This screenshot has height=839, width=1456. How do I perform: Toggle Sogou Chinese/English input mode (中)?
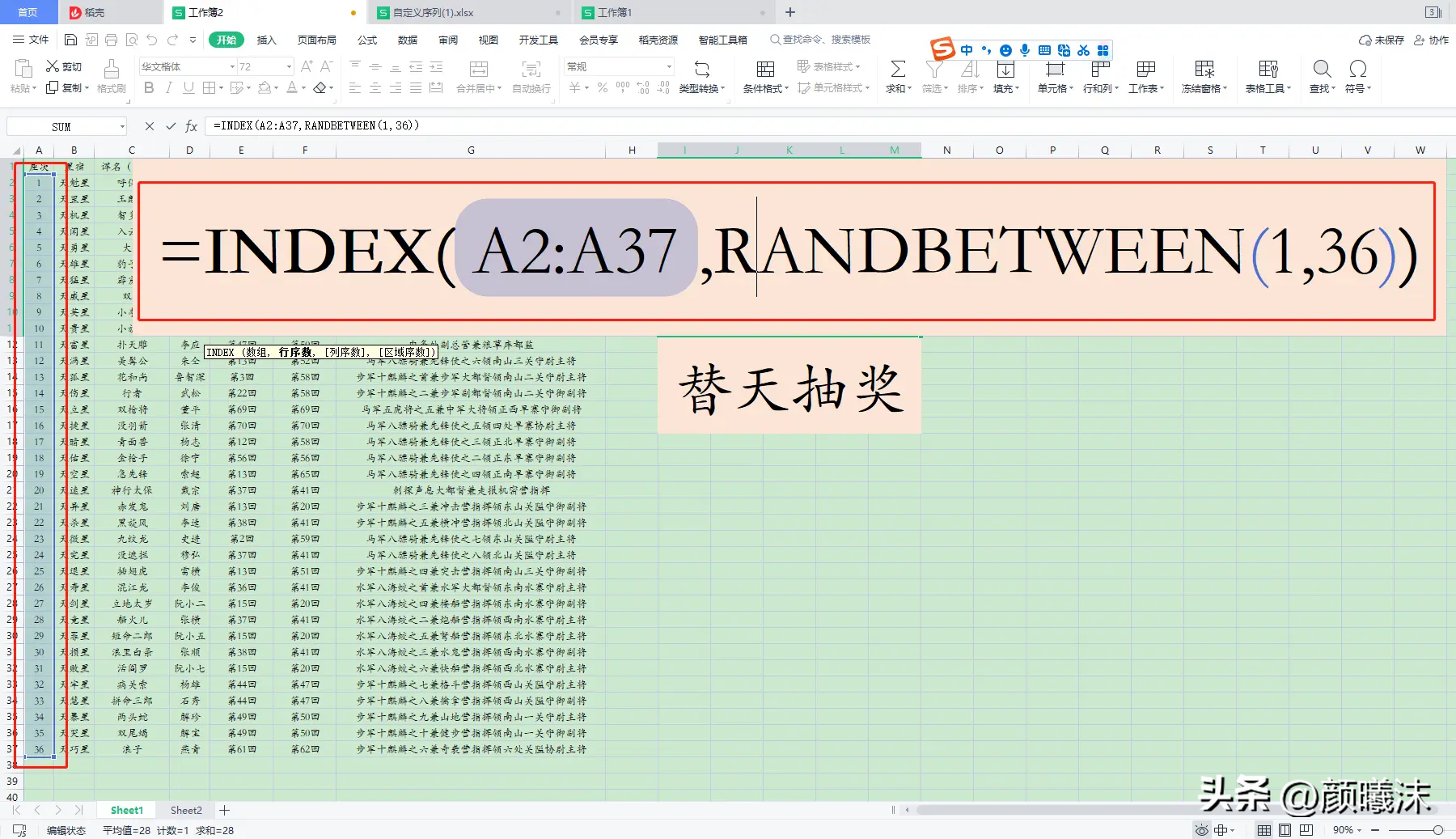967,50
